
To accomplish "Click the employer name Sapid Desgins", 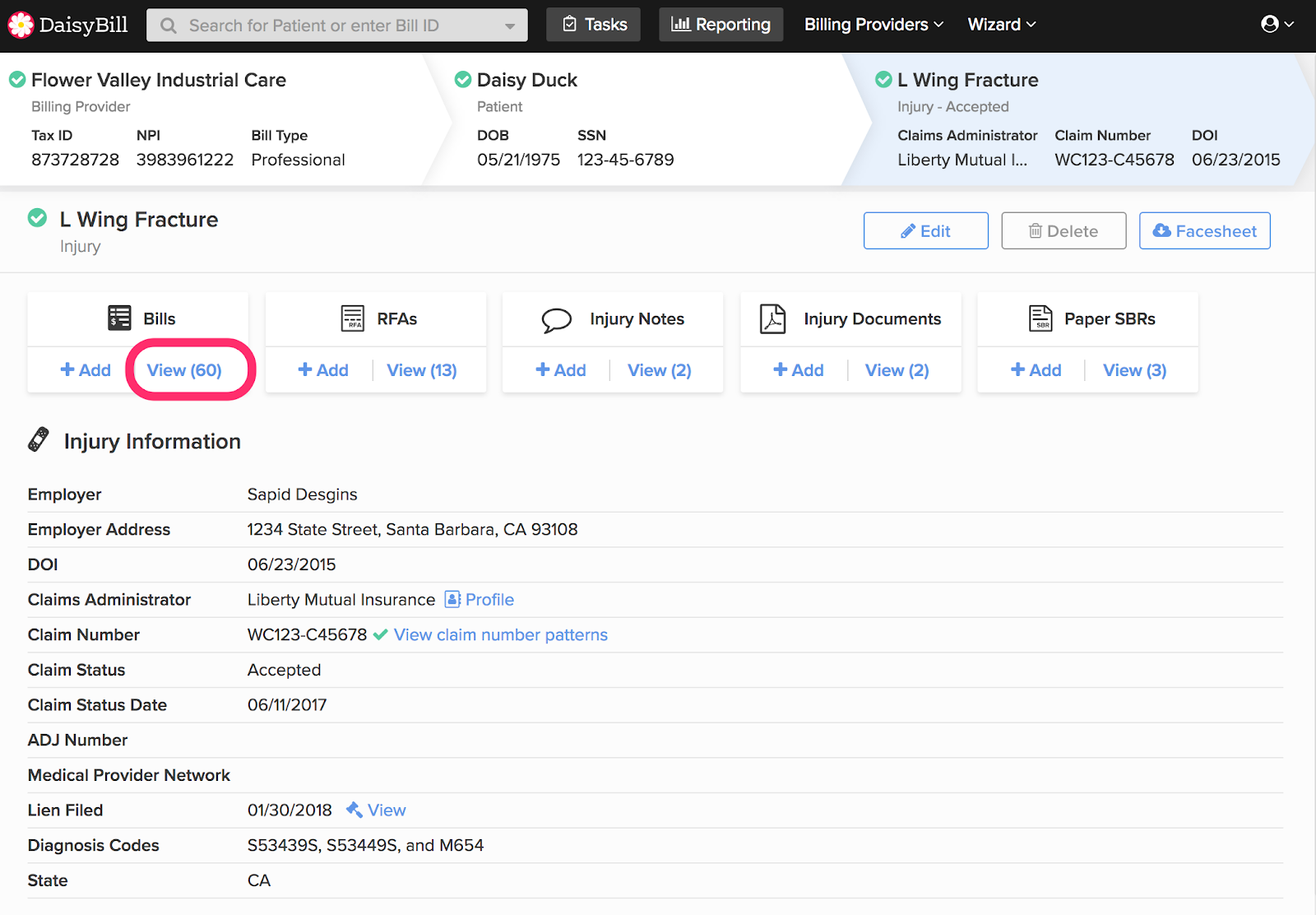I will tap(303, 495).
